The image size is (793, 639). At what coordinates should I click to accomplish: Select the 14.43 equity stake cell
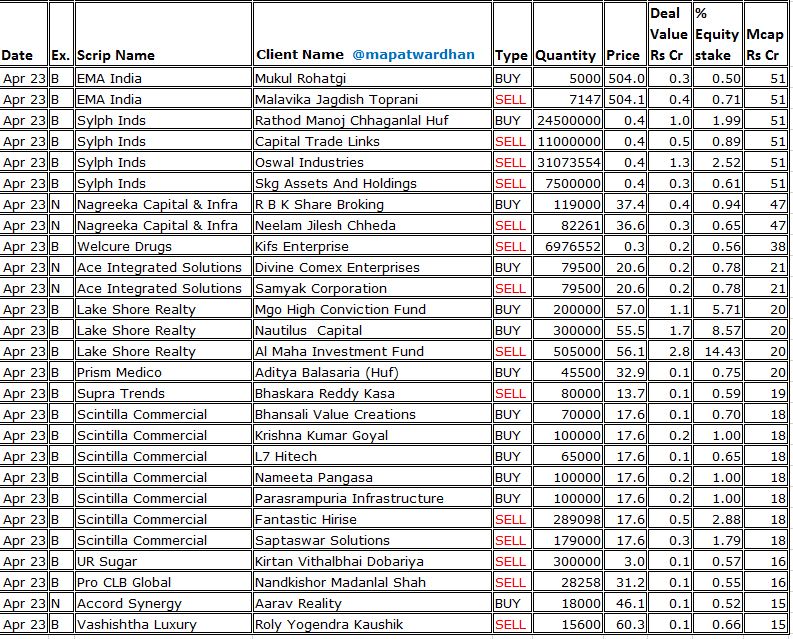(717, 351)
